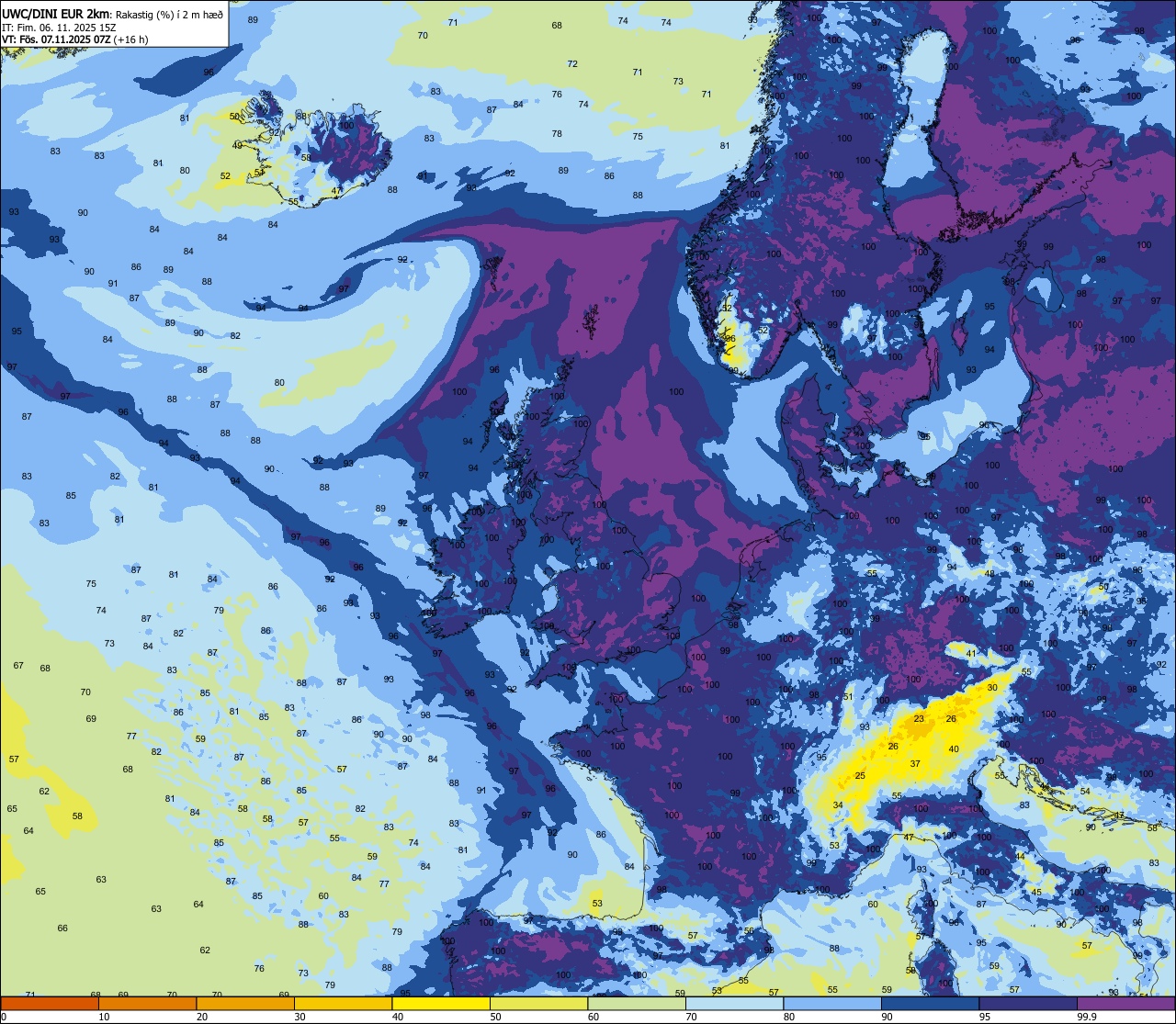Click the legend tick label '95'
1176x1024 pixels.
point(985,1017)
